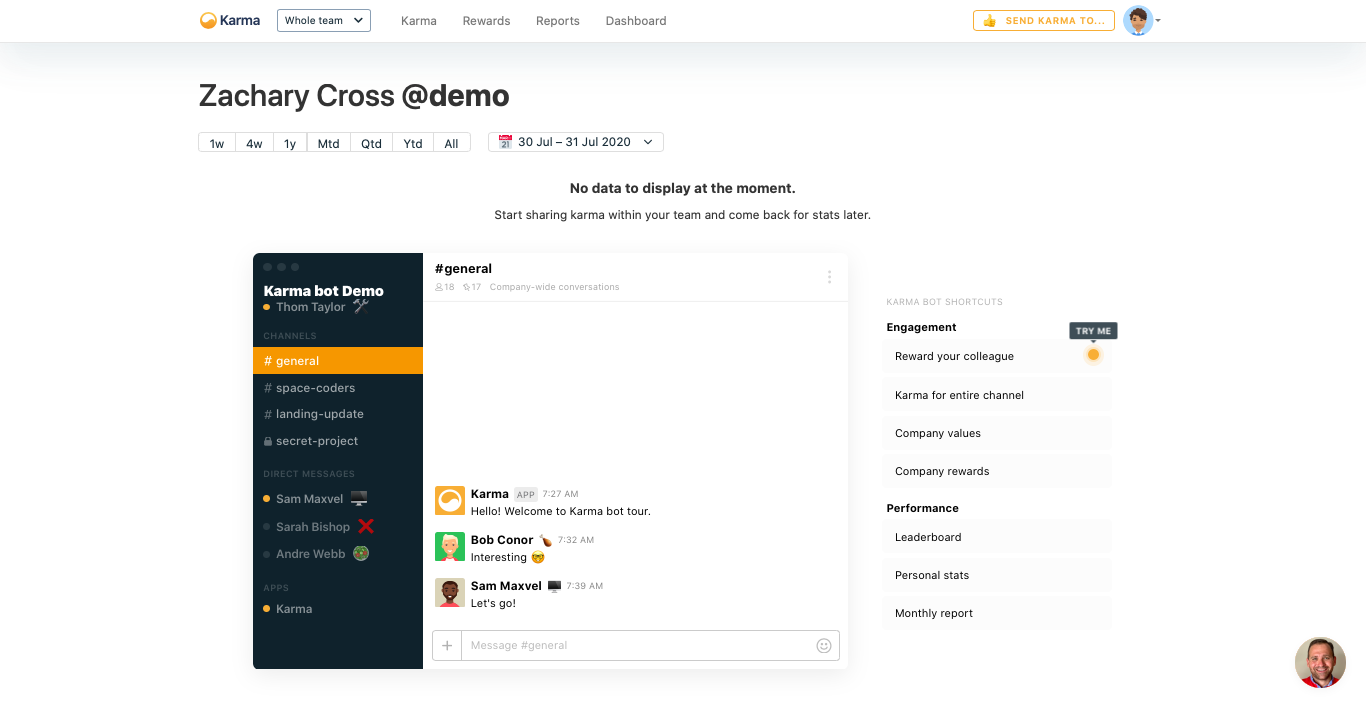Go to Rewards page
The width and height of the screenshot is (1366, 705).
pos(486,21)
